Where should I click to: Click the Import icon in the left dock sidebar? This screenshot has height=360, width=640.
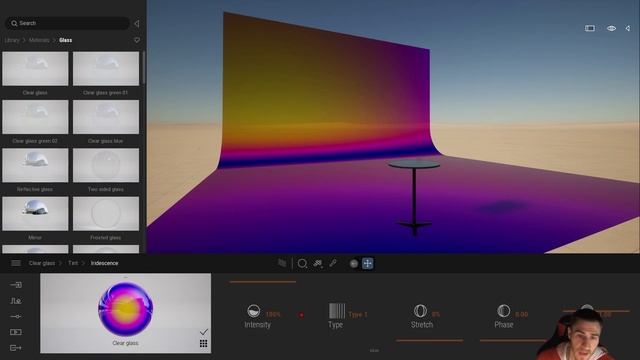coord(16,285)
